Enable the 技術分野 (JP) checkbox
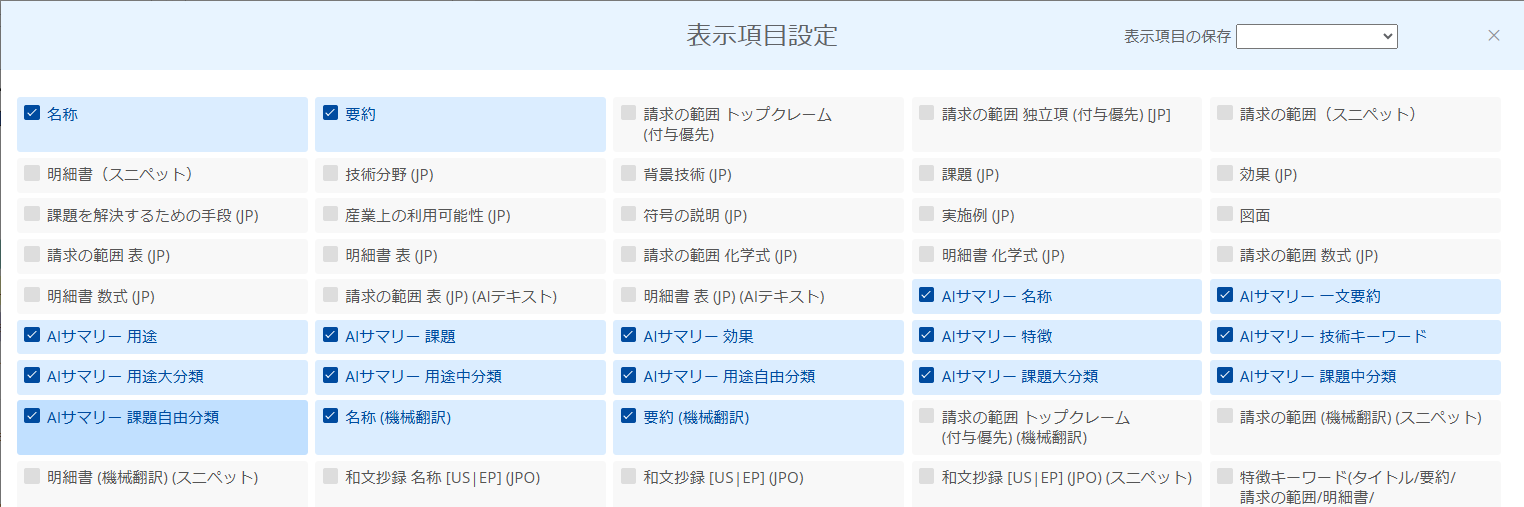Screen dimensions: 1524x507 click(x=331, y=174)
